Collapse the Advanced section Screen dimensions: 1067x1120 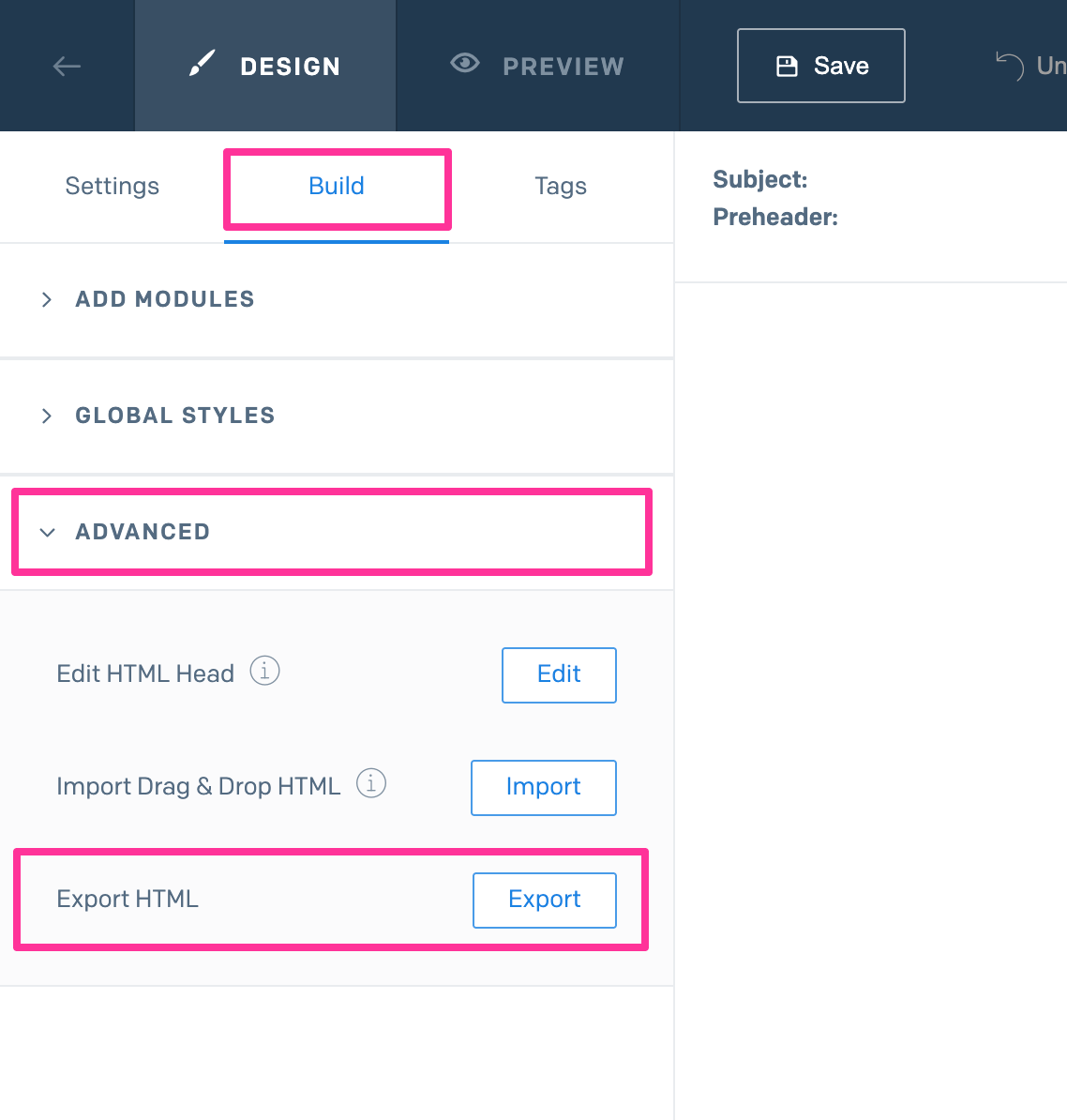click(143, 532)
